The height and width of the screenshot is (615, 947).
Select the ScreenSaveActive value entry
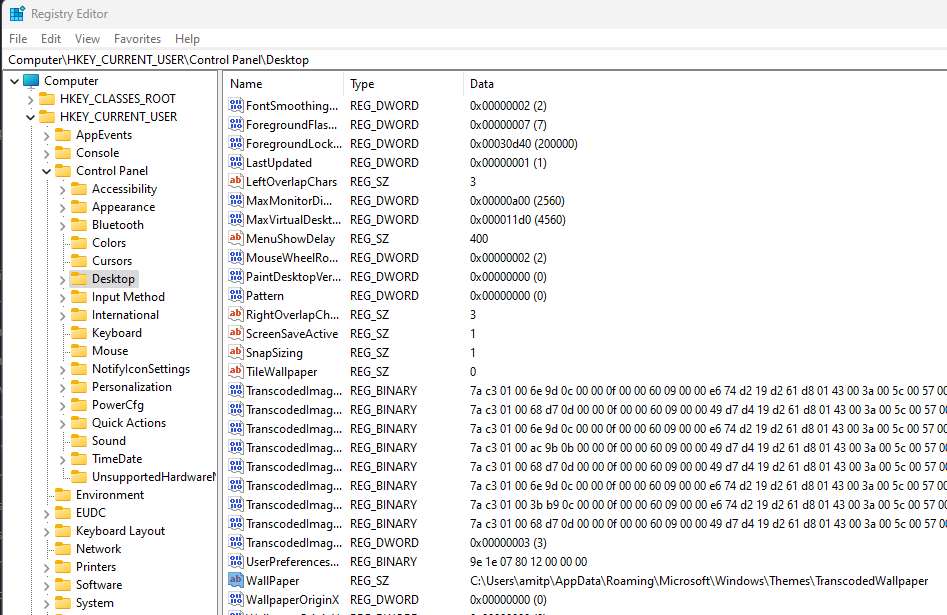point(292,334)
